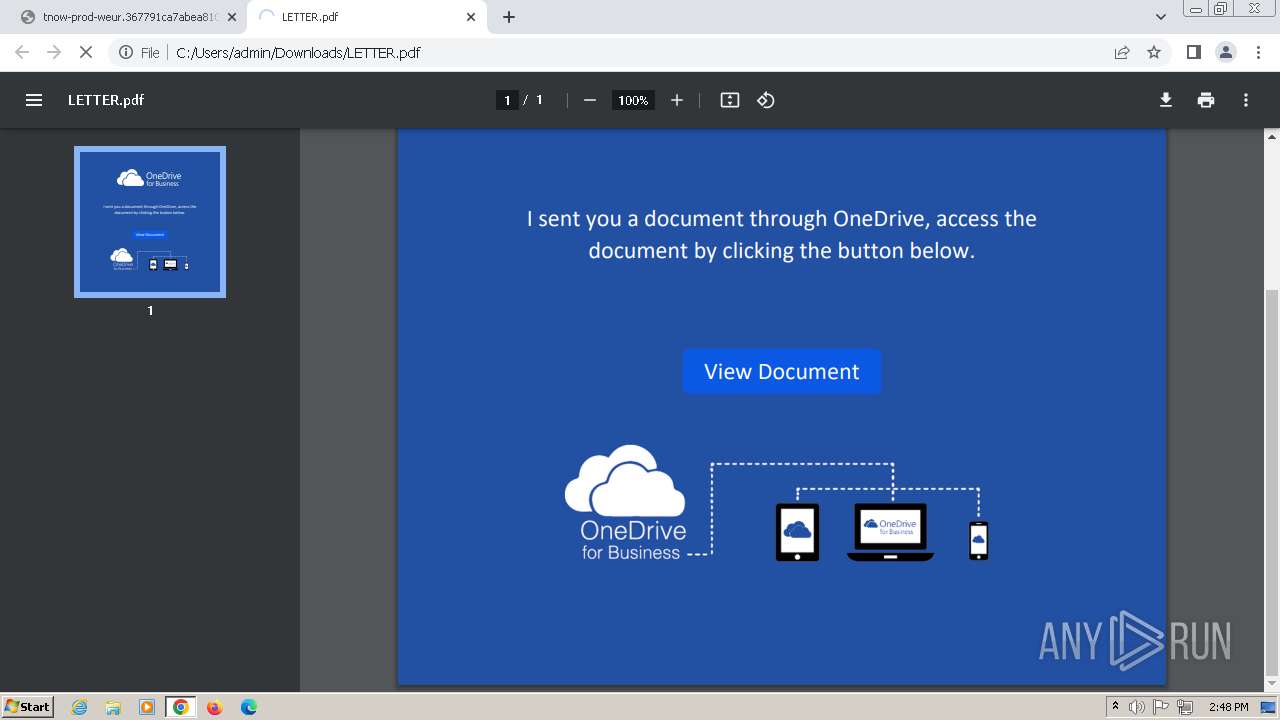Open the Chrome three-dot menu

pyautogui.click(x=1258, y=52)
